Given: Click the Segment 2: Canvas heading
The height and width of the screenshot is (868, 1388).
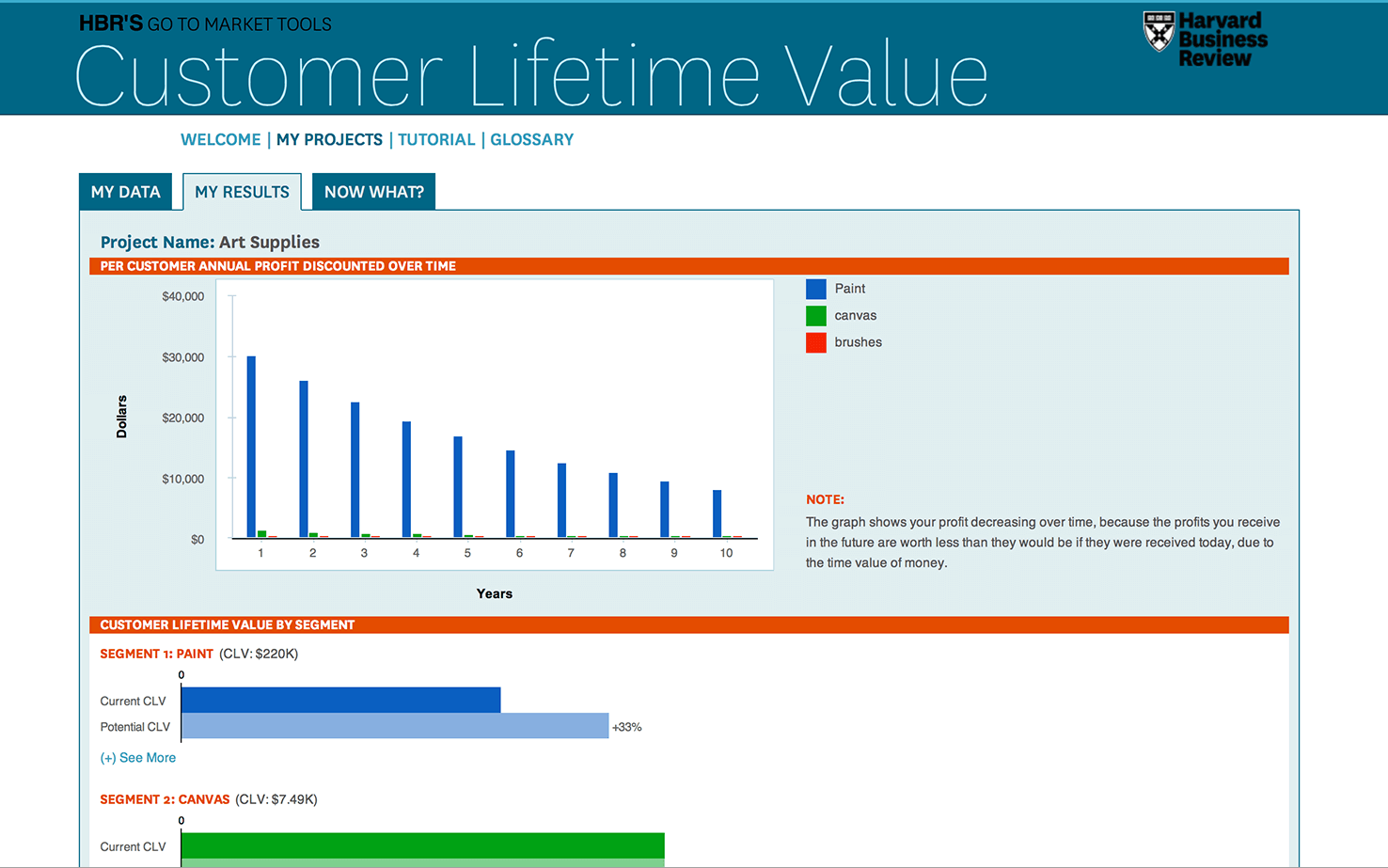Looking at the screenshot, I should point(165,799).
